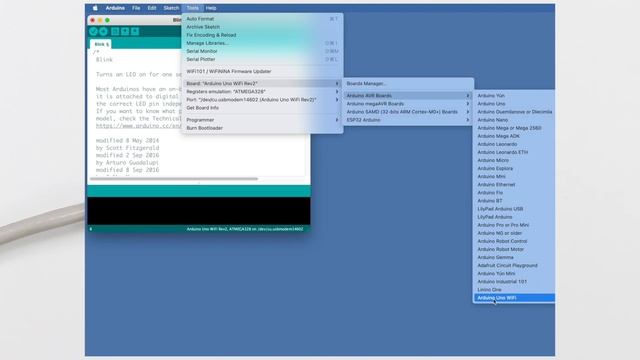Select the Arduino Leonardo board
Image resolution: width=640 pixels, height=360 pixels.
[x=514, y=144]
